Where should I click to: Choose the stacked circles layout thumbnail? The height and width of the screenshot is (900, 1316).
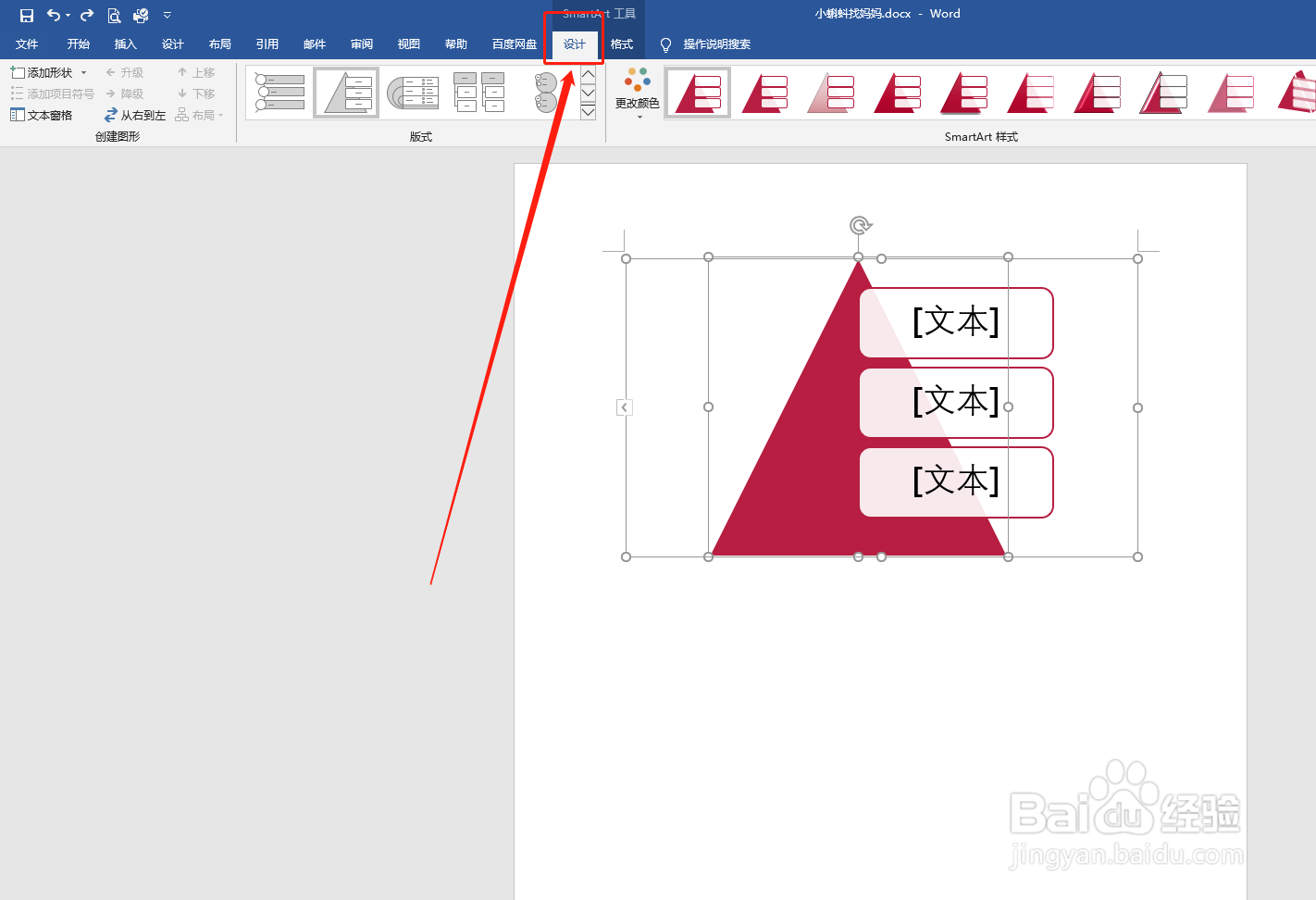coord(546,93)
